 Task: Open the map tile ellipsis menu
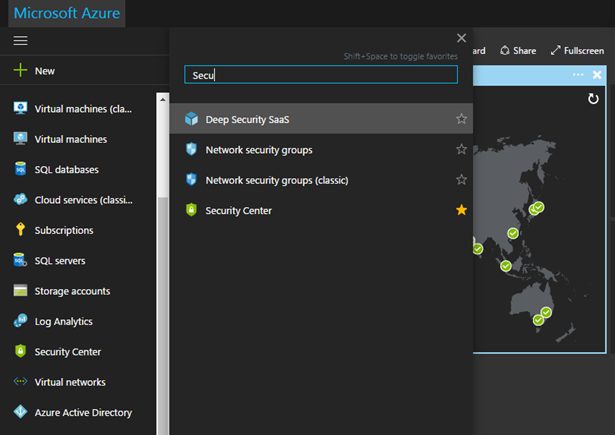click(x=578, y=75)
